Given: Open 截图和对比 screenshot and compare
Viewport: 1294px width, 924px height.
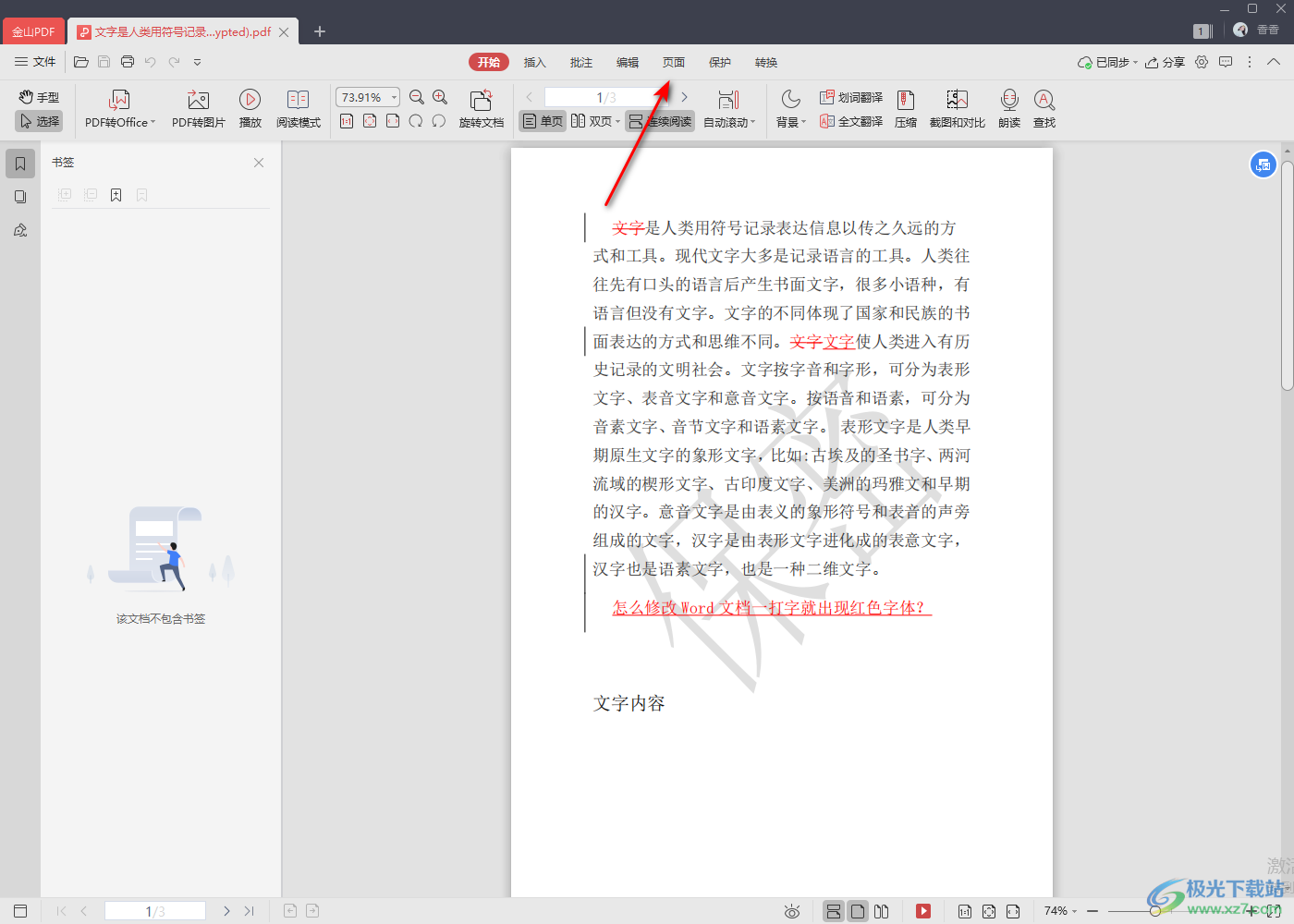Looking at the screenshot, I should pos(958,108).
